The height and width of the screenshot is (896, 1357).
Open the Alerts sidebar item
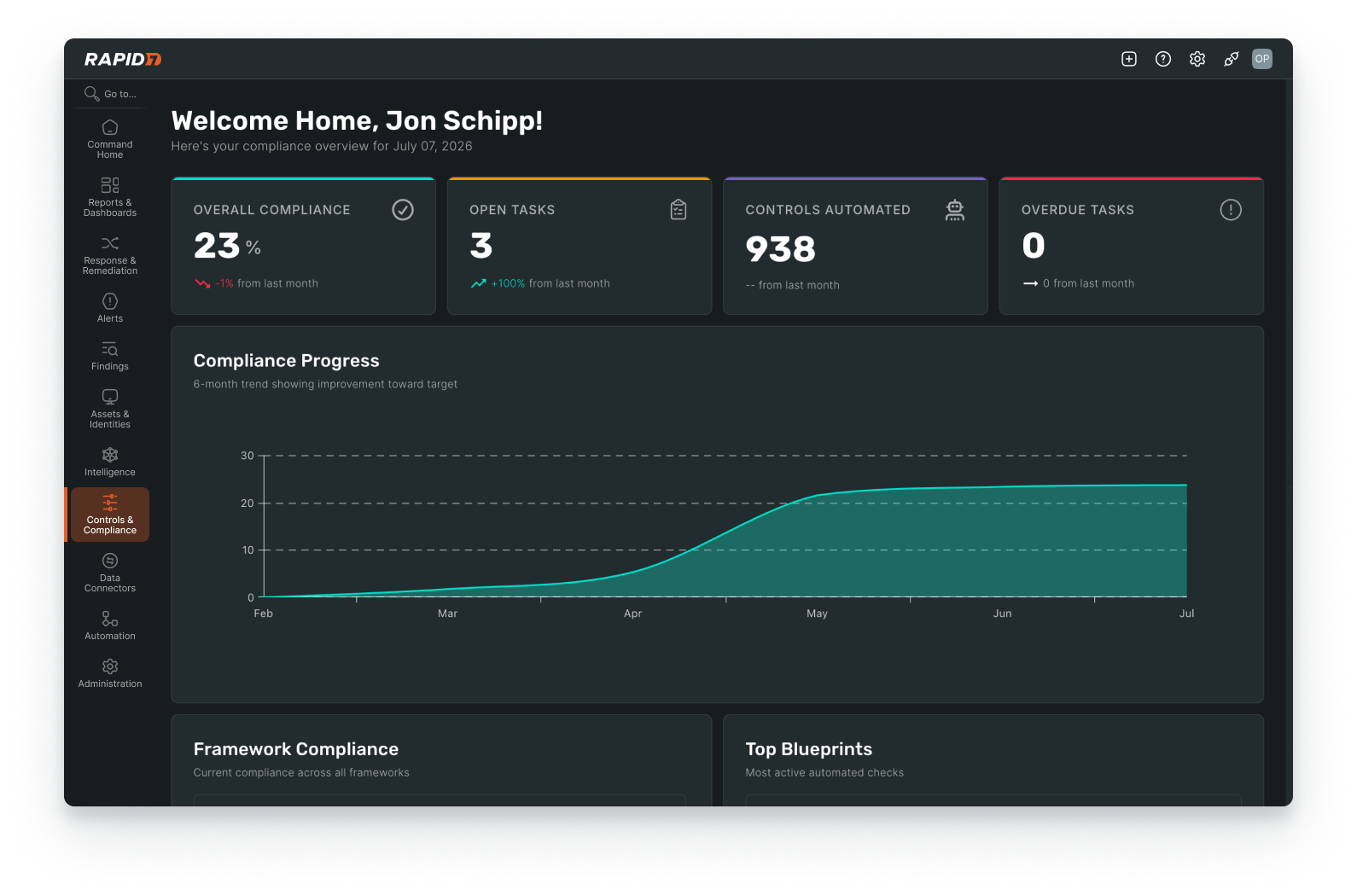click(110, 308)
